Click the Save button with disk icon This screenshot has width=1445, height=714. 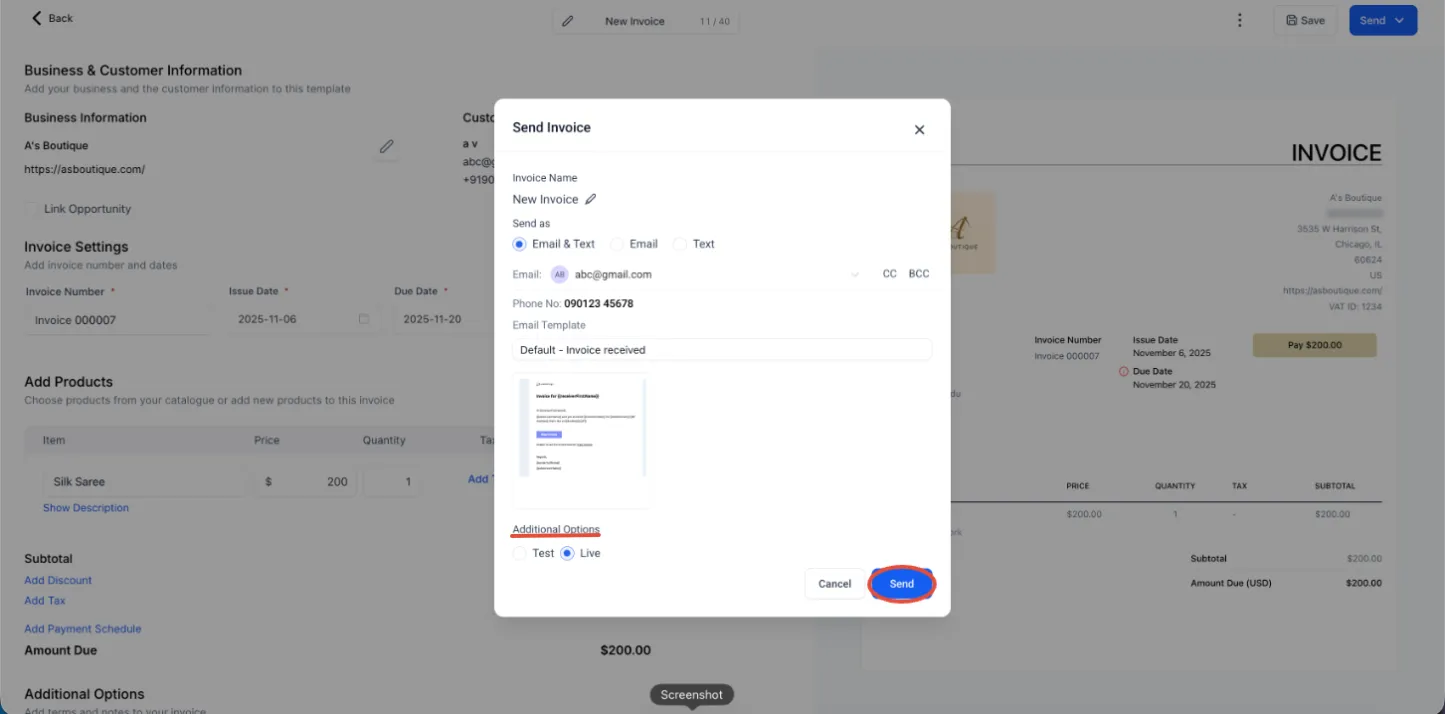(1305, 20)
